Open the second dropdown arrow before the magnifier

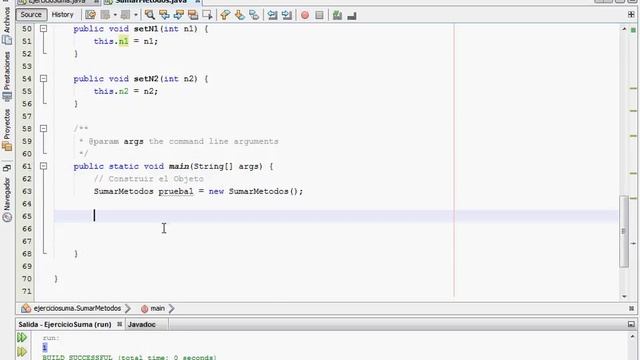pos(136,15)
